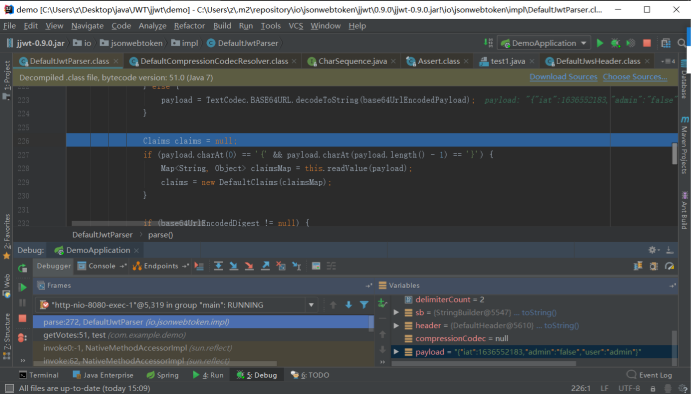Expand the header variable node

[396, 326]
